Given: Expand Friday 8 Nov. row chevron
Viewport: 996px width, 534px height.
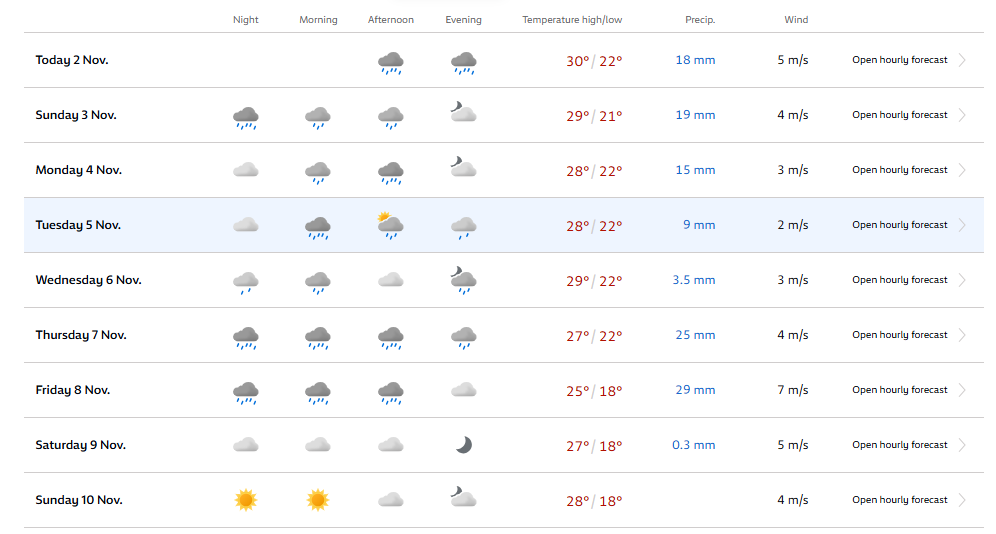Looking at the screenshot, I should coord(962,390).
